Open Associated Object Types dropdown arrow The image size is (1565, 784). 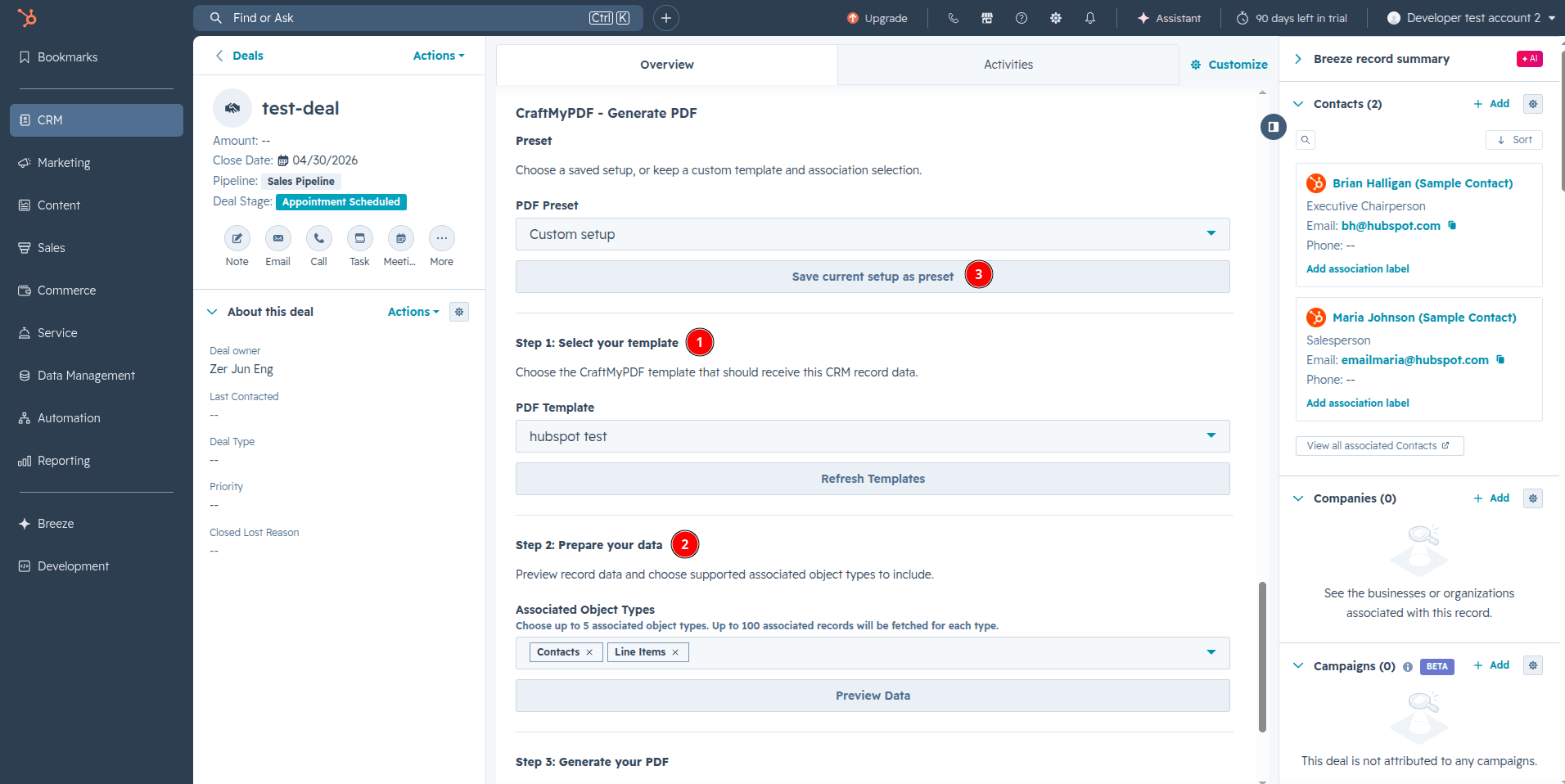tap(1211, 652)
